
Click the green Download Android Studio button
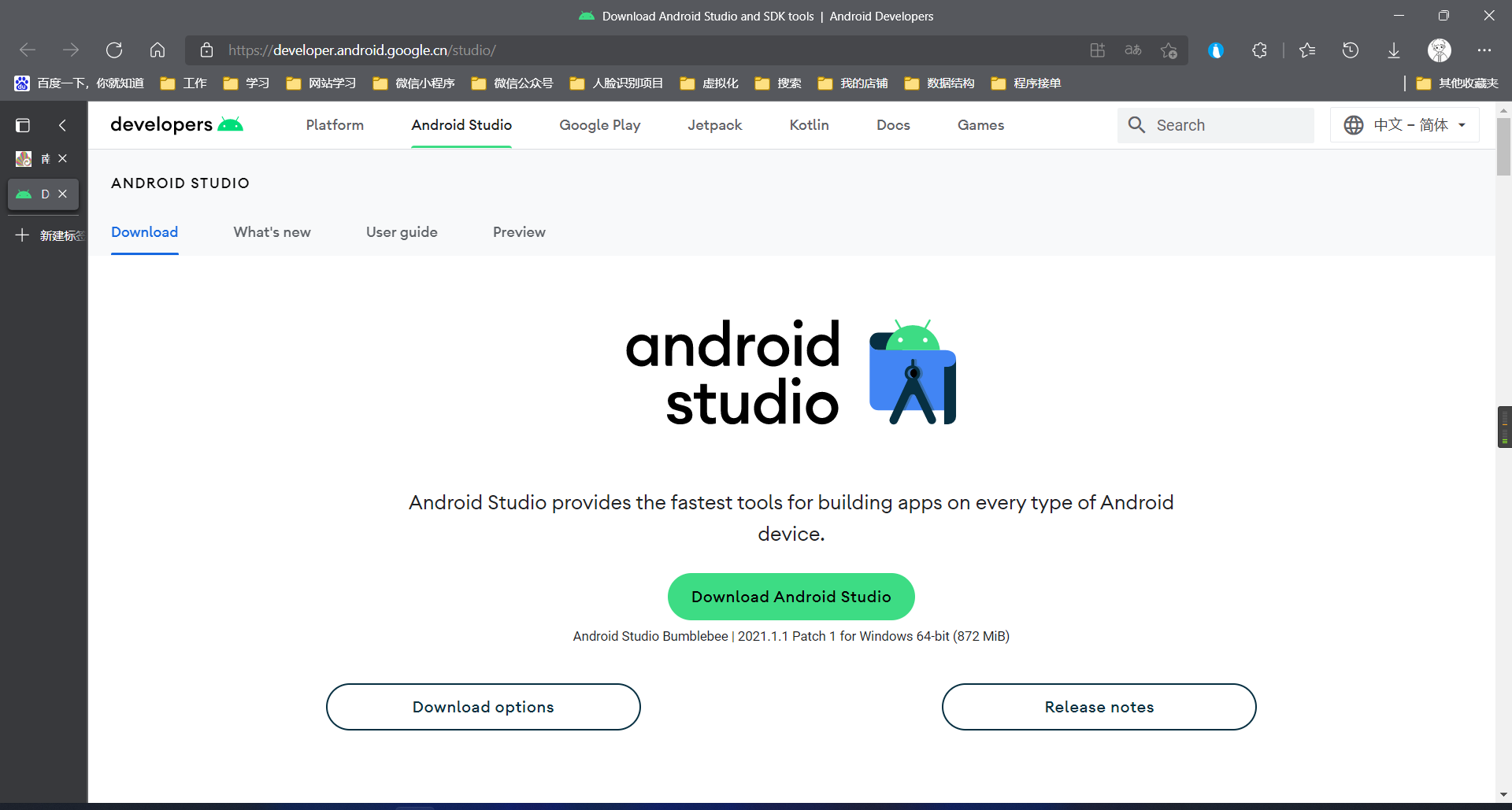(x=791, y=597)
